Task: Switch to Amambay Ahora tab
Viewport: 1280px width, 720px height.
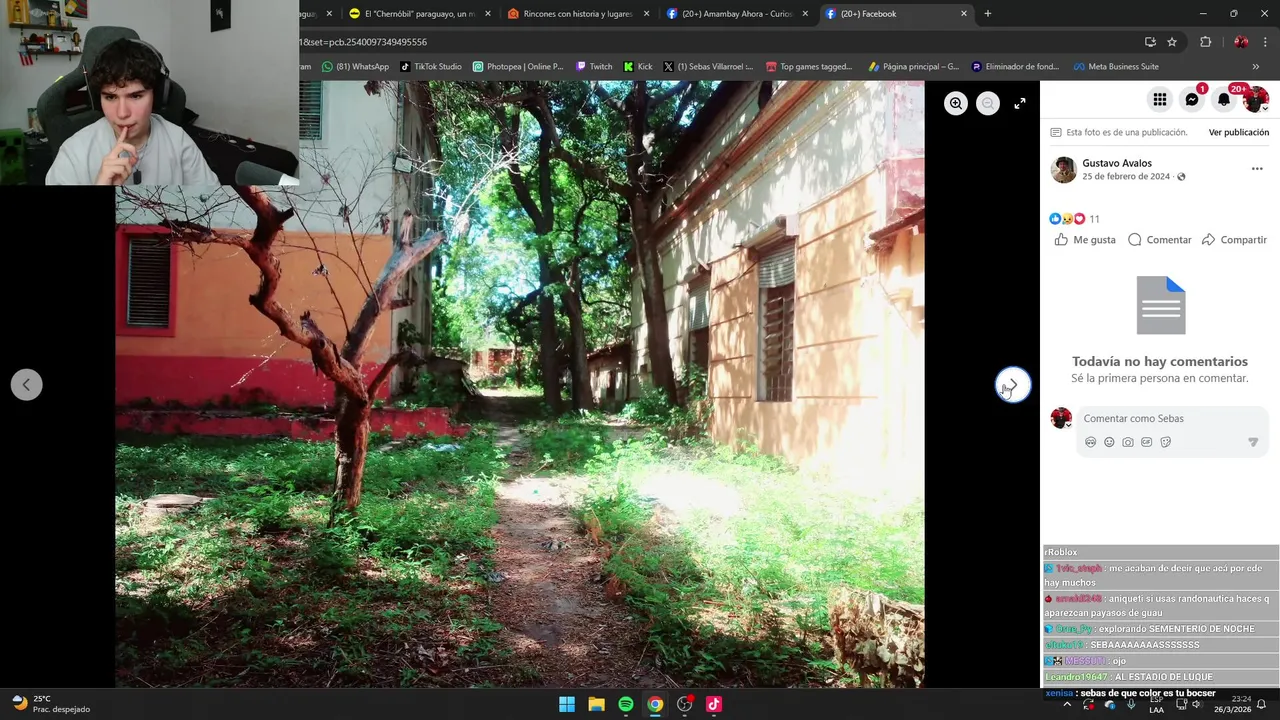Action: (x=736, y=14)
